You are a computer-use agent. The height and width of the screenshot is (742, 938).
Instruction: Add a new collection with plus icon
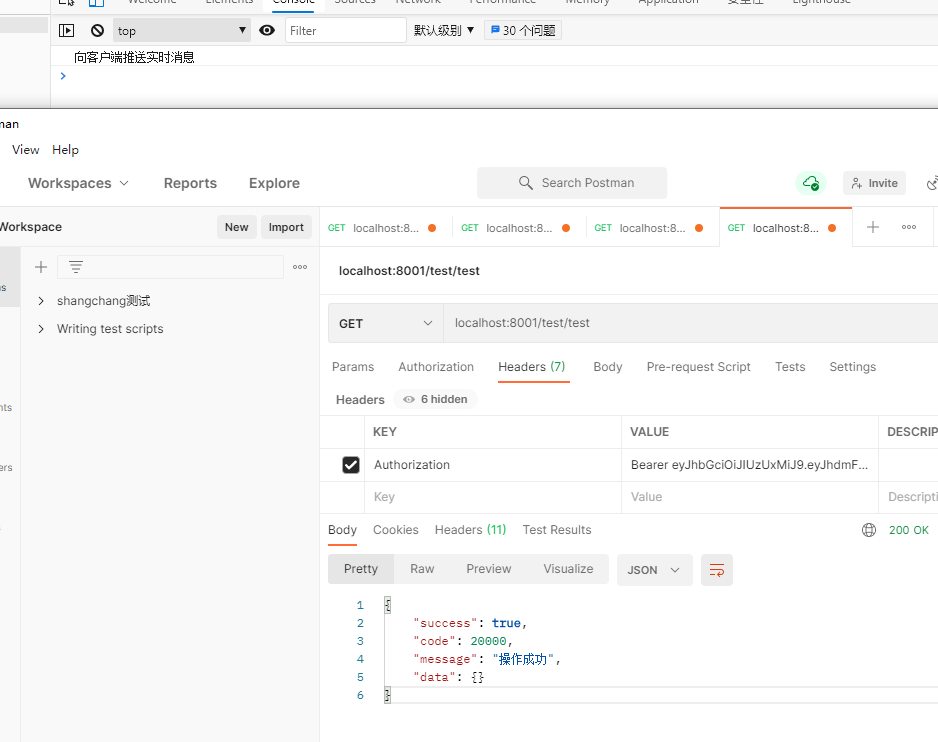[x=41, y=267]
